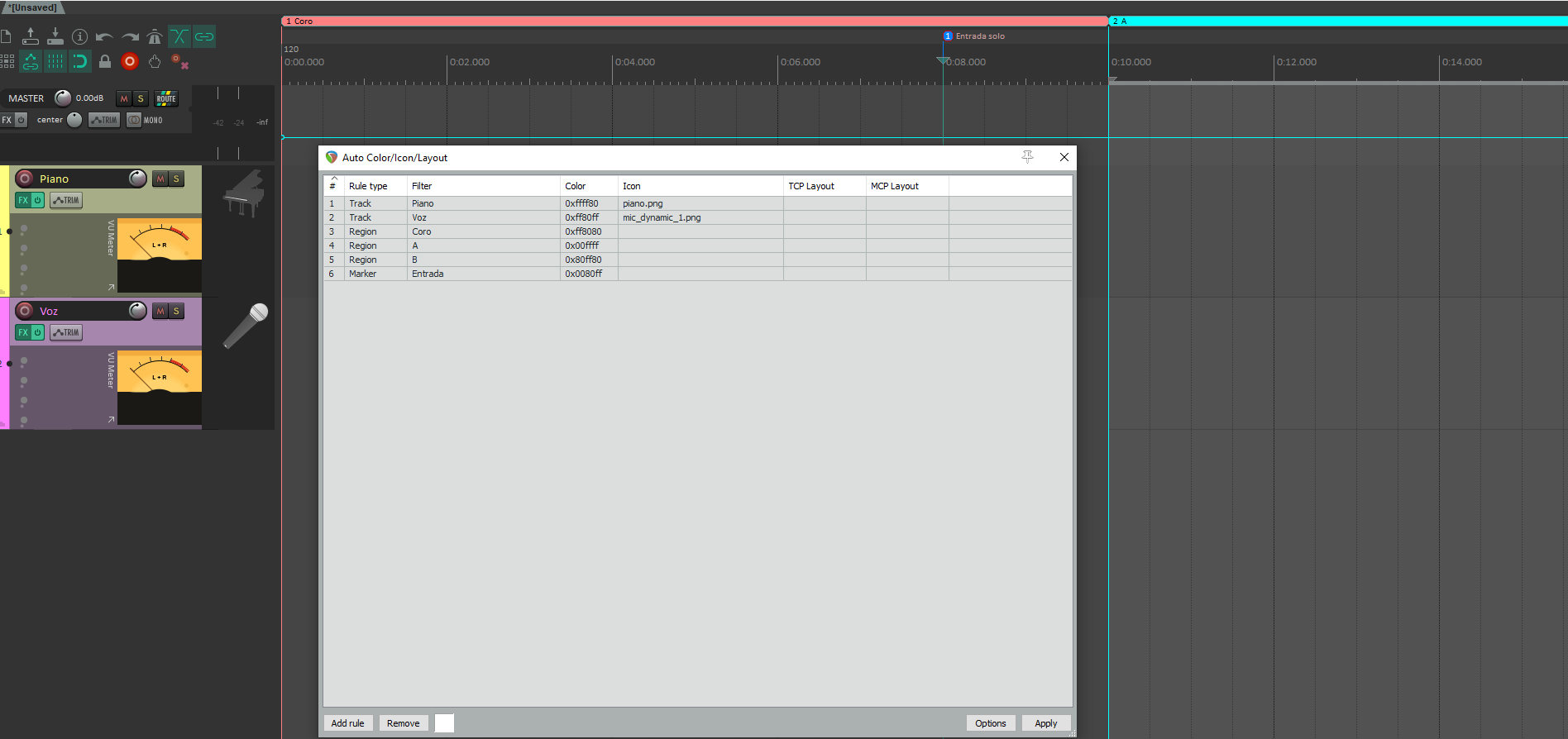Click the undo arrow icon
1568x739 pixels.
pos(104,36)
